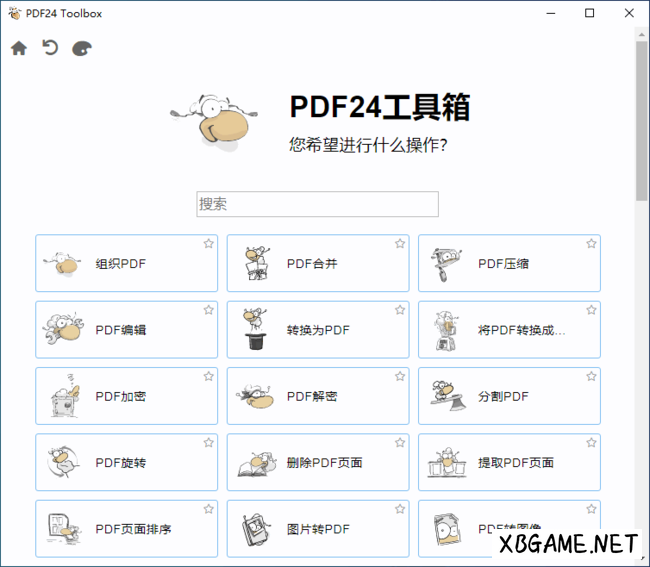Open the PDF加密 tool
The height and width of the screenshot is (567, 650).
pyautogui.click(x=126, y=396)
